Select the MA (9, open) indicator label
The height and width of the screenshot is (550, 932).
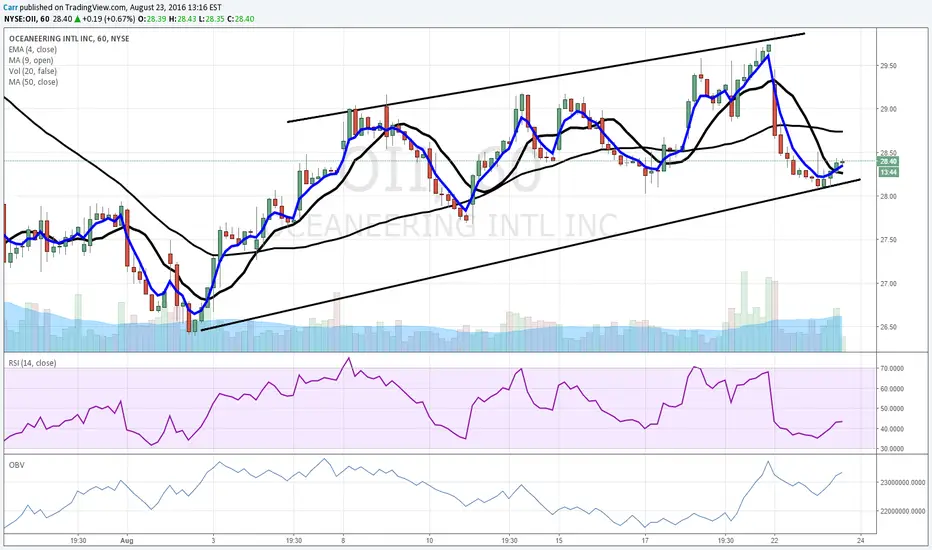pos(31,60)
